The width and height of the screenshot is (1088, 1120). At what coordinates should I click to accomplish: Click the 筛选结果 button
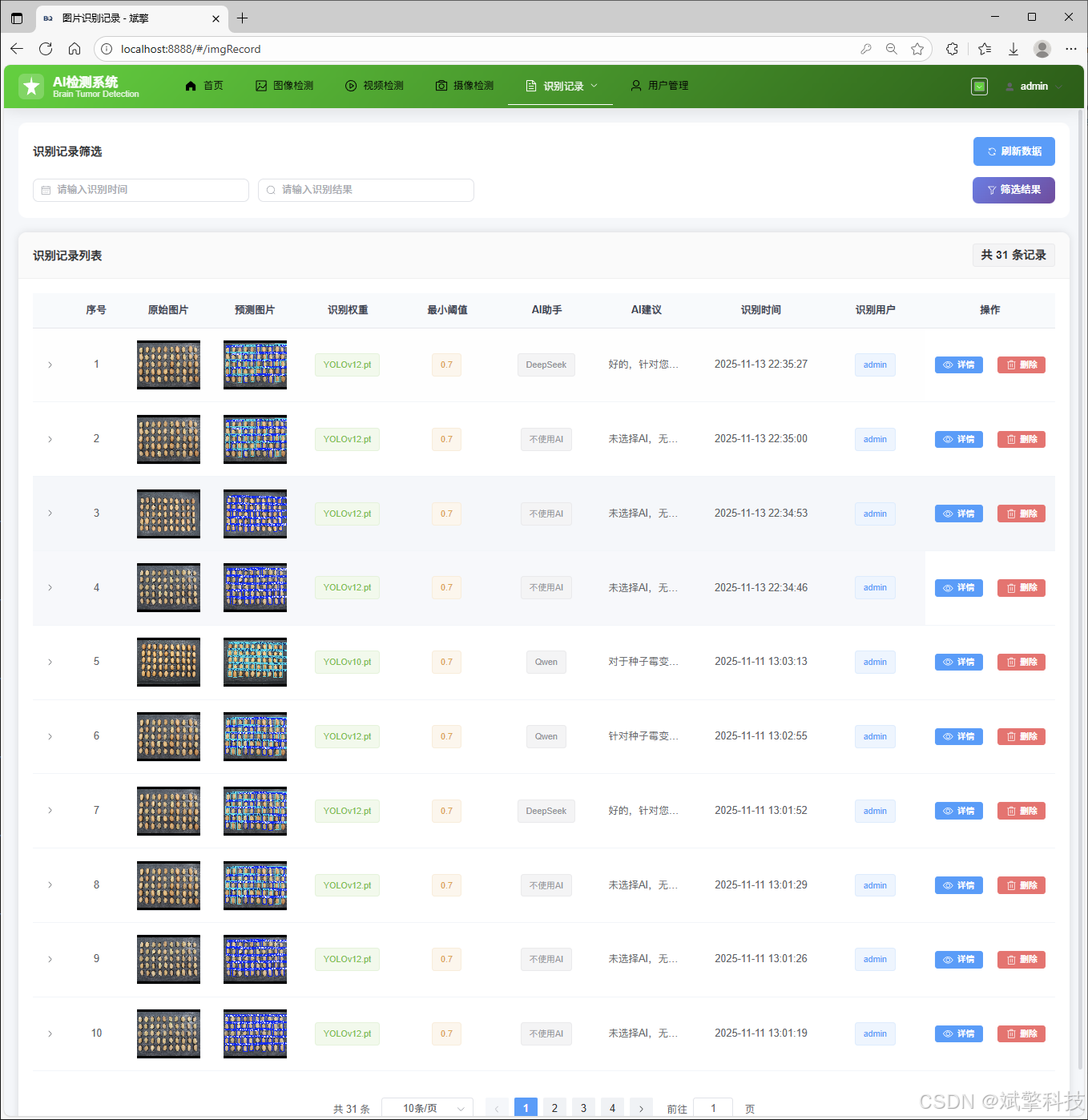pos(1013,190)
